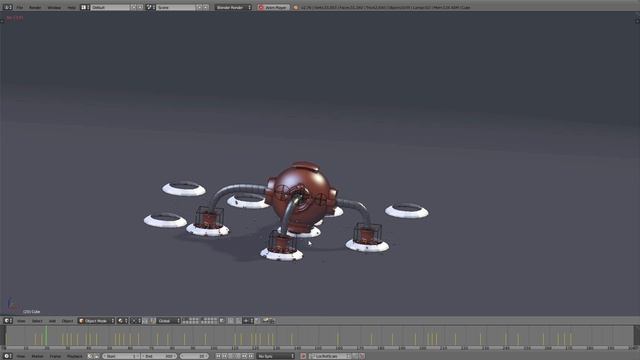Open the snap element selector

pos(247,321)
